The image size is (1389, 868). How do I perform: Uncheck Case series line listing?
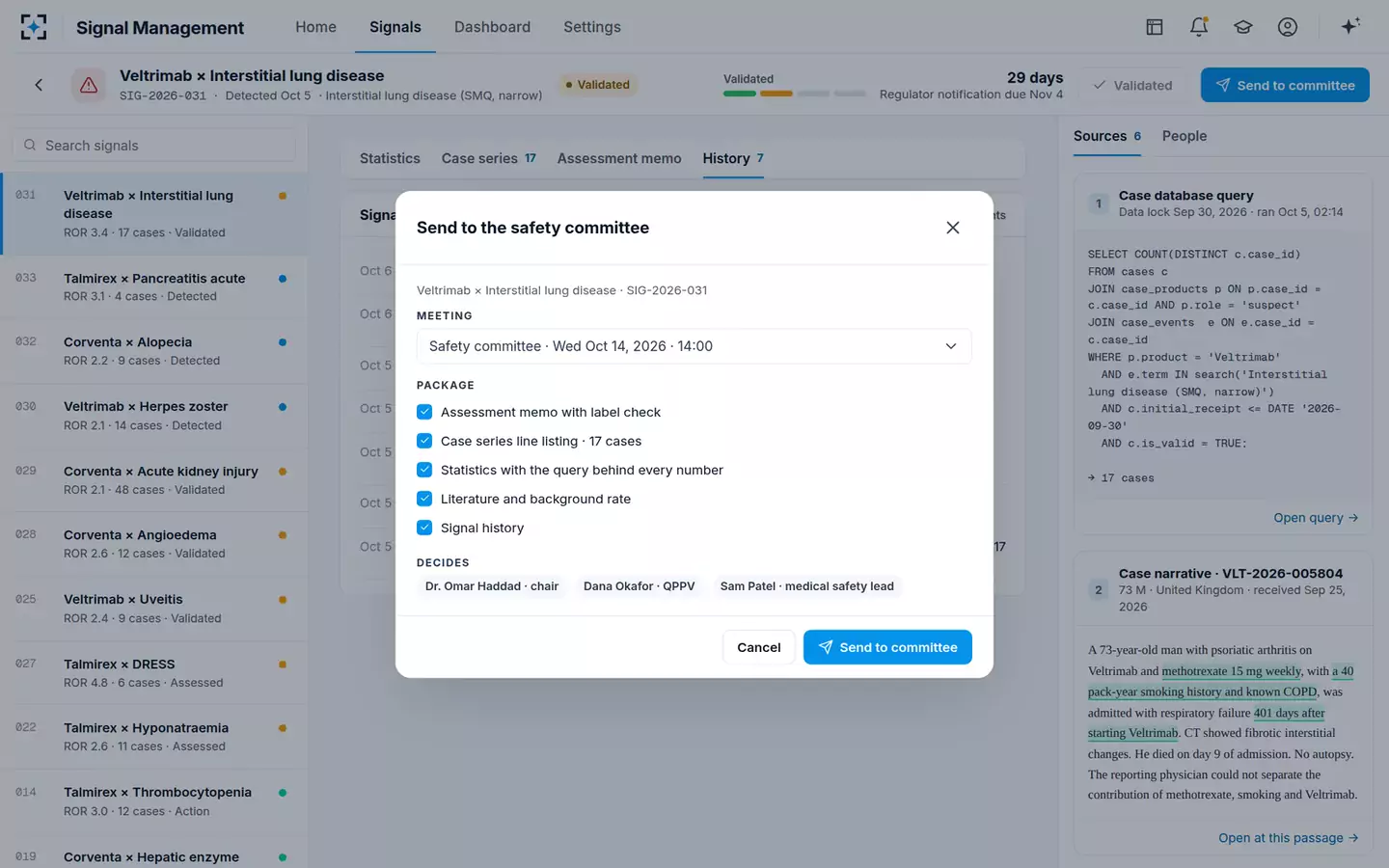424,441
